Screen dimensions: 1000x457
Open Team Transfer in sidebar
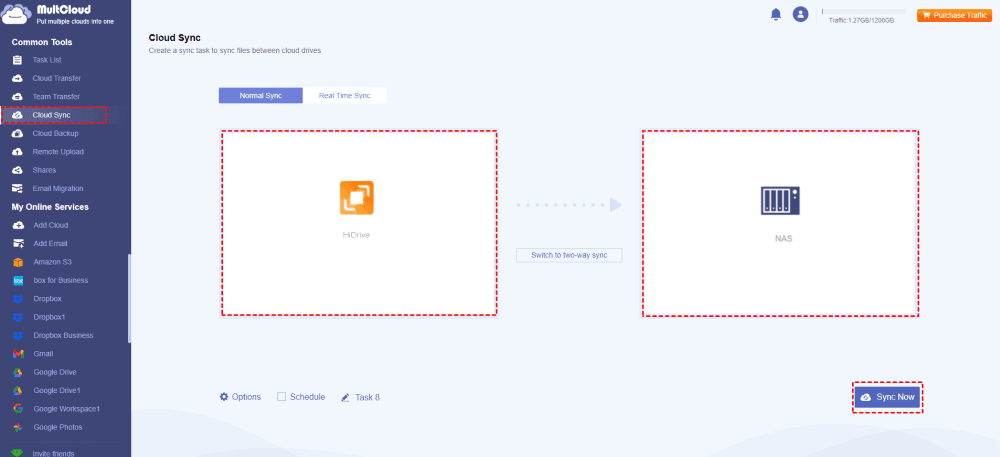point(56,97)
